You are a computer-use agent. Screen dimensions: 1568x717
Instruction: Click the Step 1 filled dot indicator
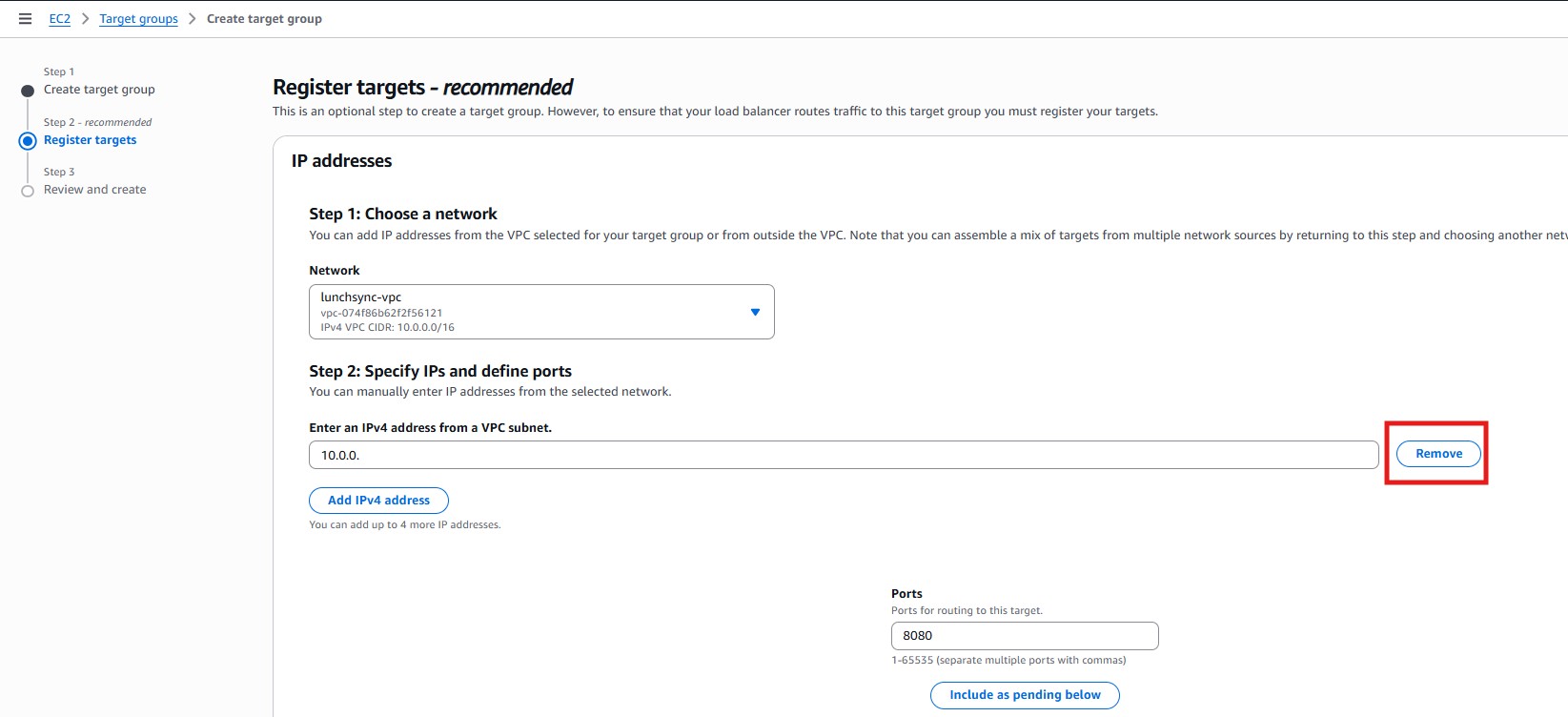point(28,91)
